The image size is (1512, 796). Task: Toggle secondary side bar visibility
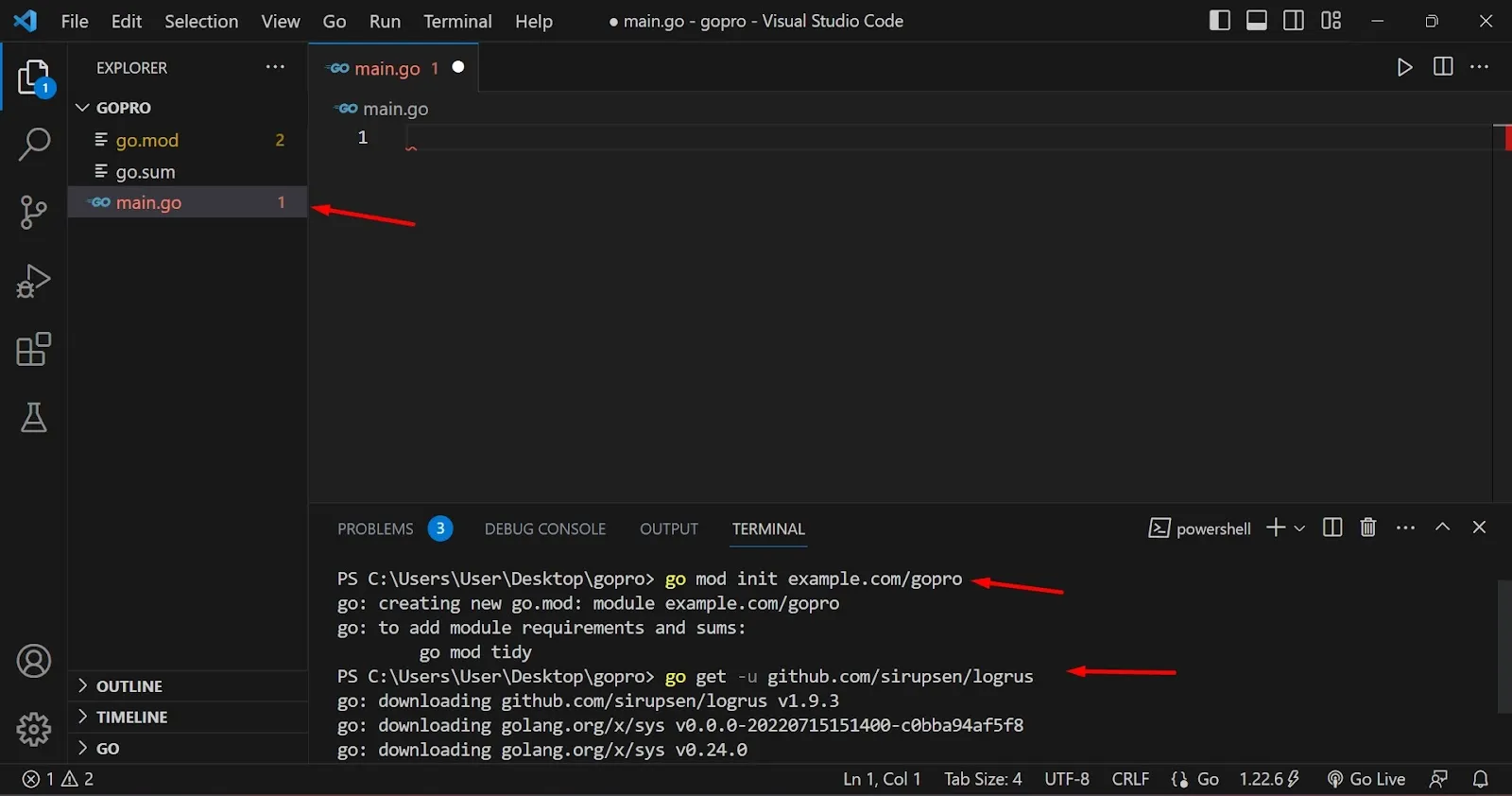1294,21
